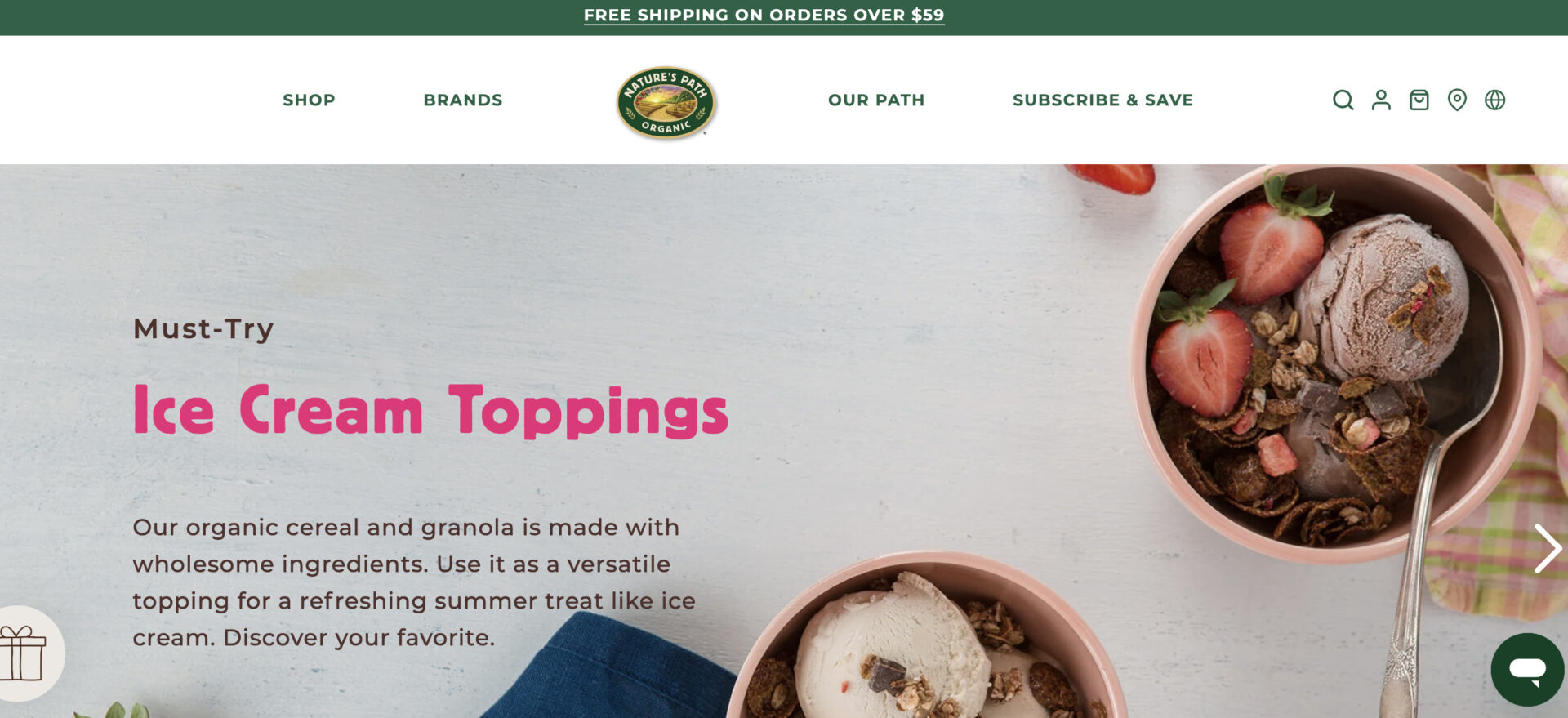Go to SUBSCRIBE & SAVE

(1102, 100)
